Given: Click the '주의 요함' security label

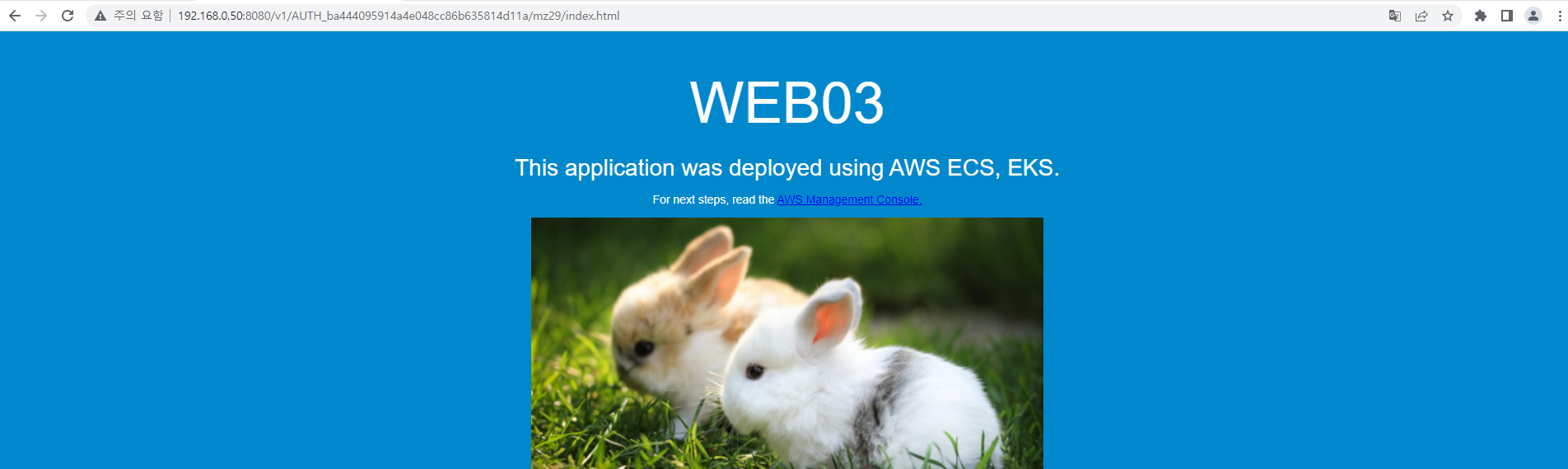Looking at the screenshot, I should pos(138,16).
